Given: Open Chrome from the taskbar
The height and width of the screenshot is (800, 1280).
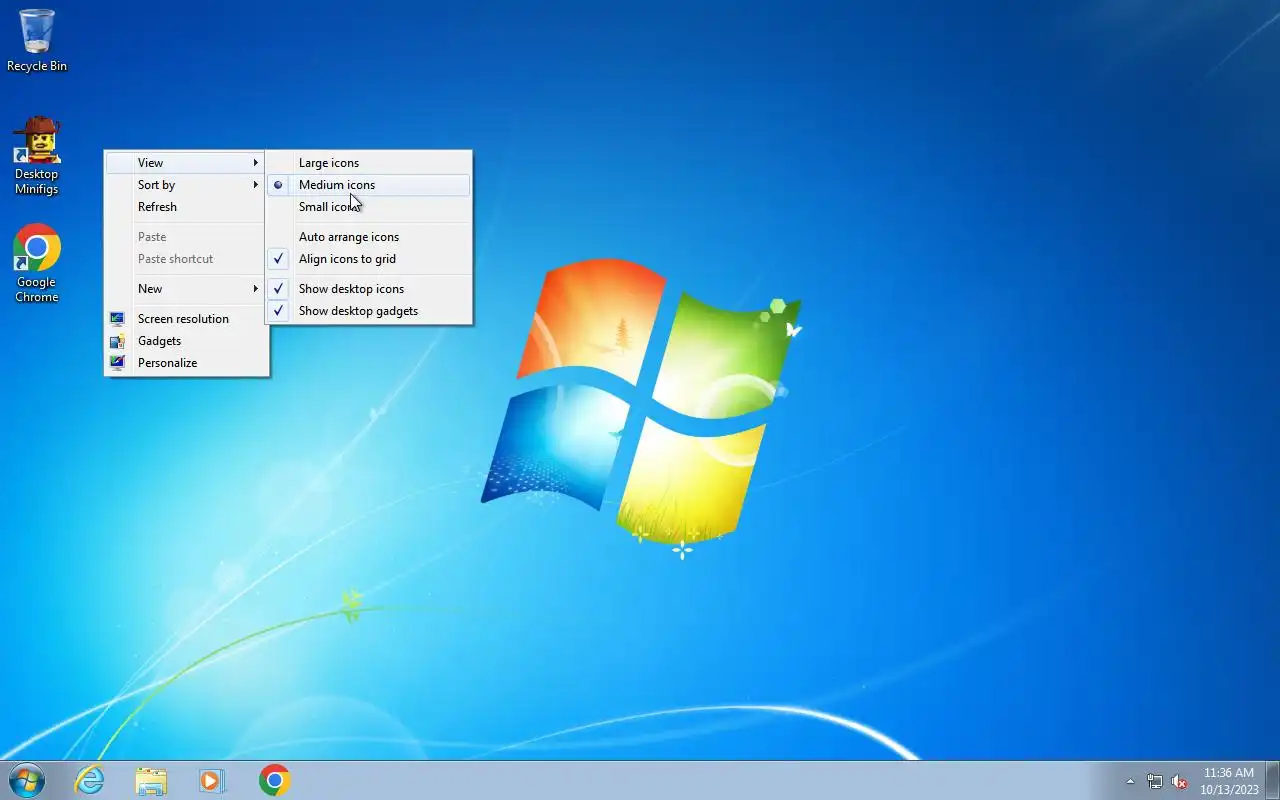Looking at the screenshot, I should (x=275, y=780).
